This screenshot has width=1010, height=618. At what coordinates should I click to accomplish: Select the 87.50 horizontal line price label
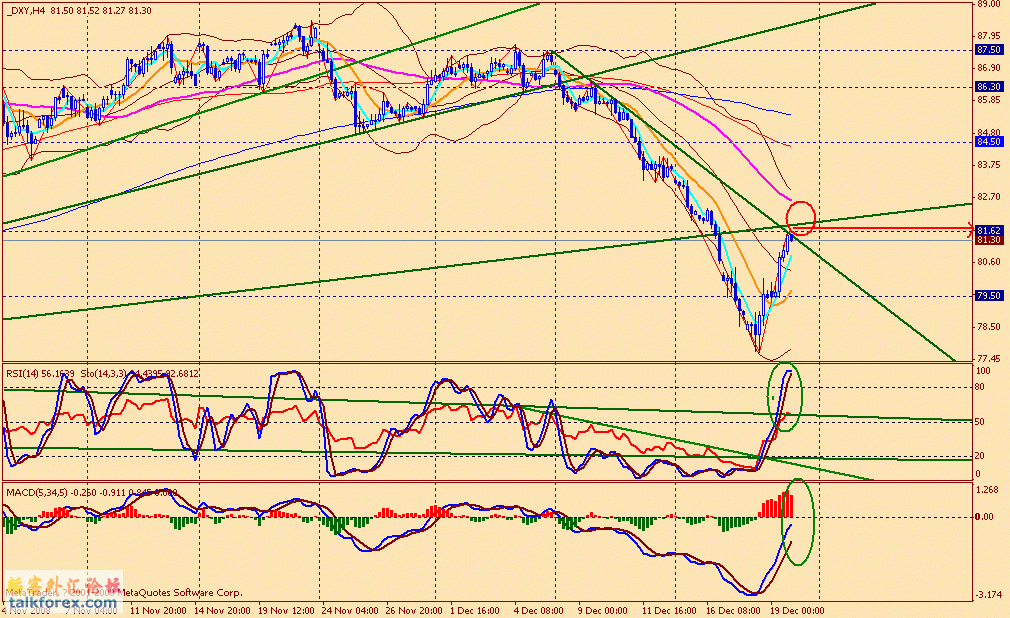(x=989, y=50)
